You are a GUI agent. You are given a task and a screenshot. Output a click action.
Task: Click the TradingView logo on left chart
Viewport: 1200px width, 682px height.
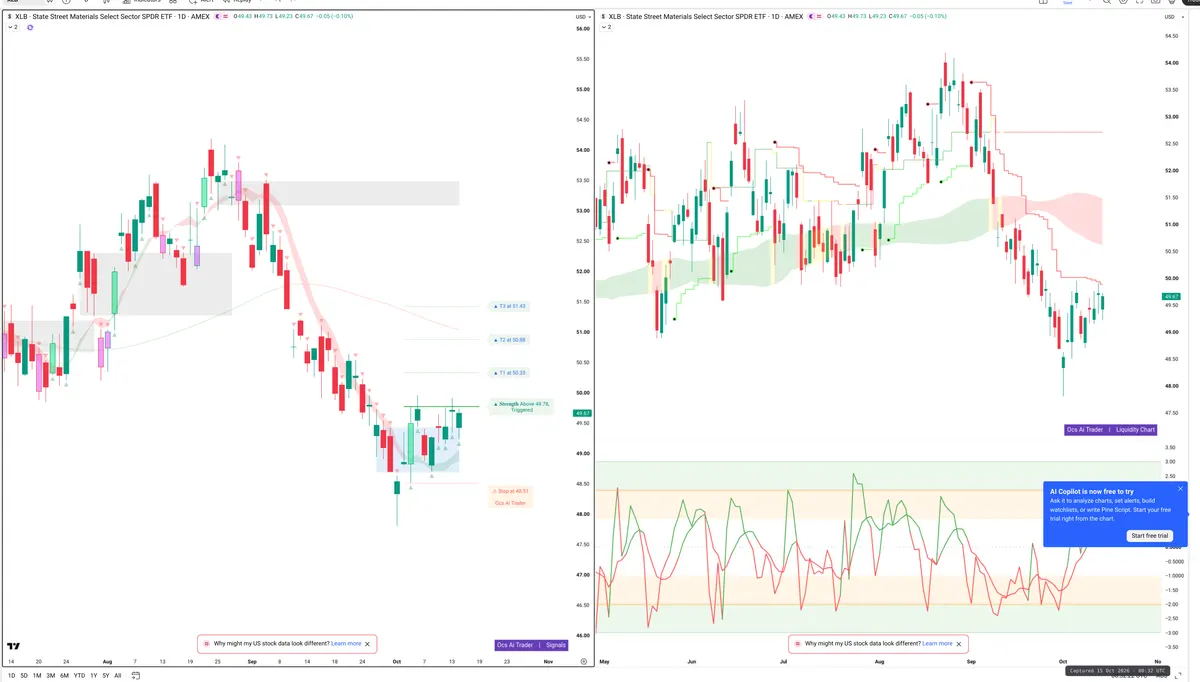click(x=13, y=647)
